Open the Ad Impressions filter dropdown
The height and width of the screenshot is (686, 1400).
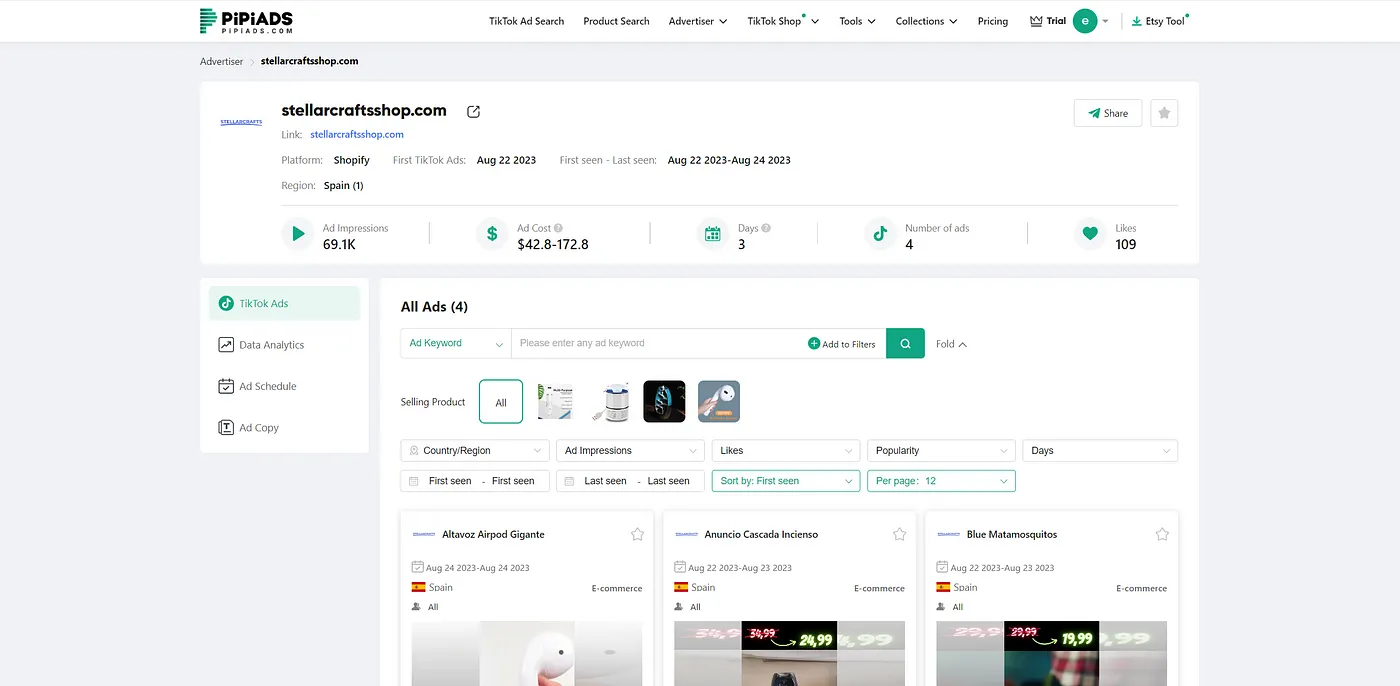coord(631,451)
